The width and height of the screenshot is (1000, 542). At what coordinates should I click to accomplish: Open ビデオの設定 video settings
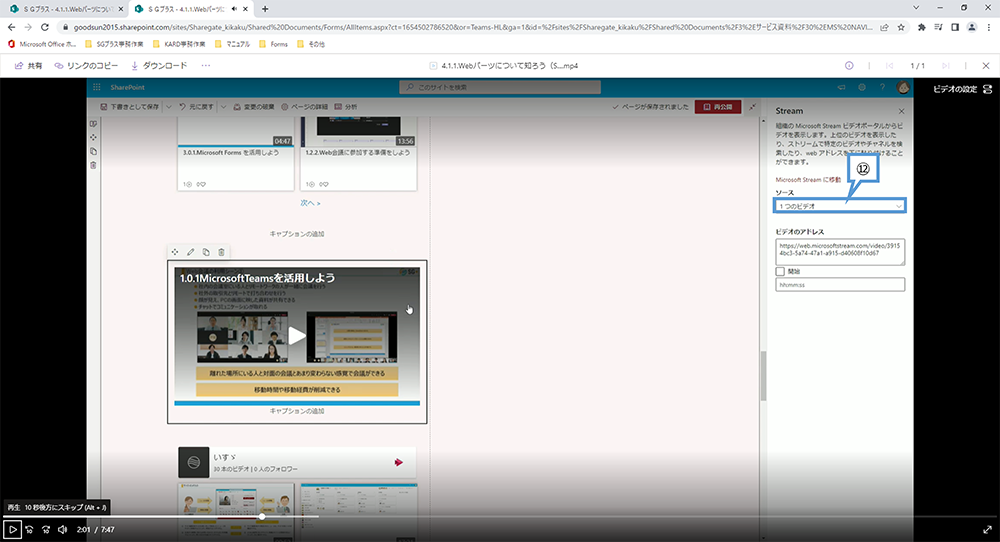pos(962,89)
